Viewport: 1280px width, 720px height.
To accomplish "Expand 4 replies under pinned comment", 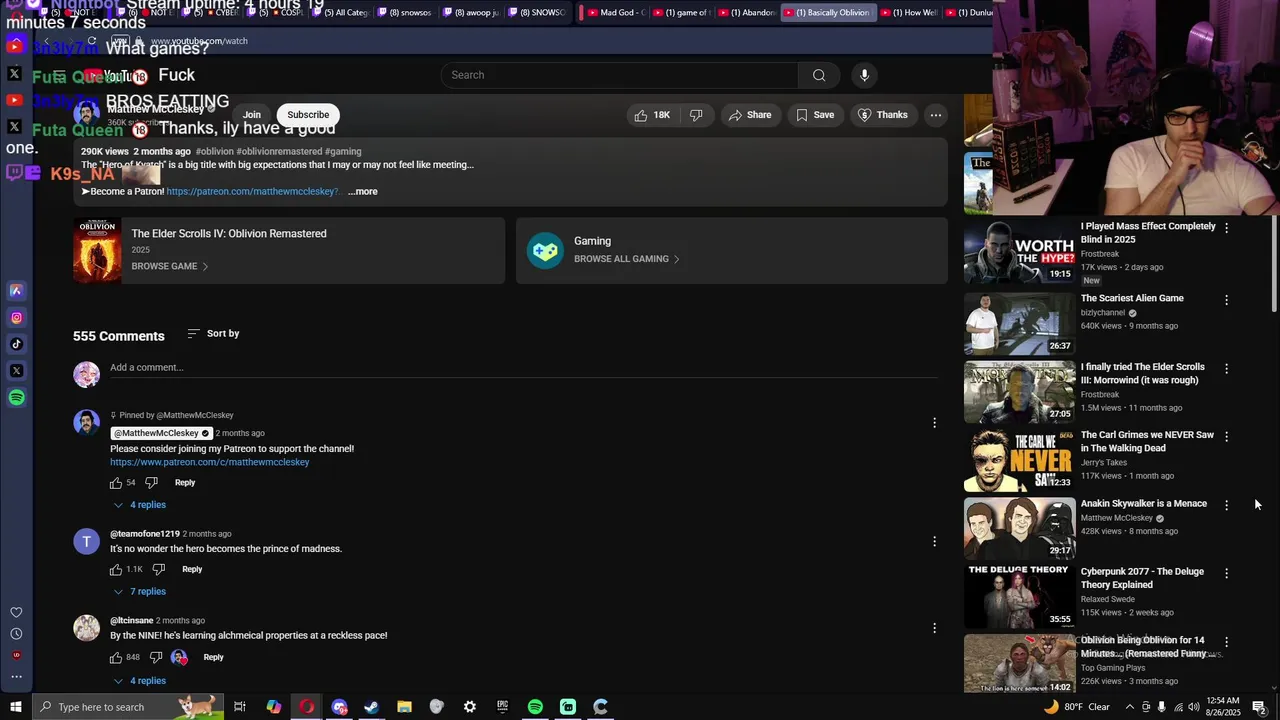I will coord(139,505).
